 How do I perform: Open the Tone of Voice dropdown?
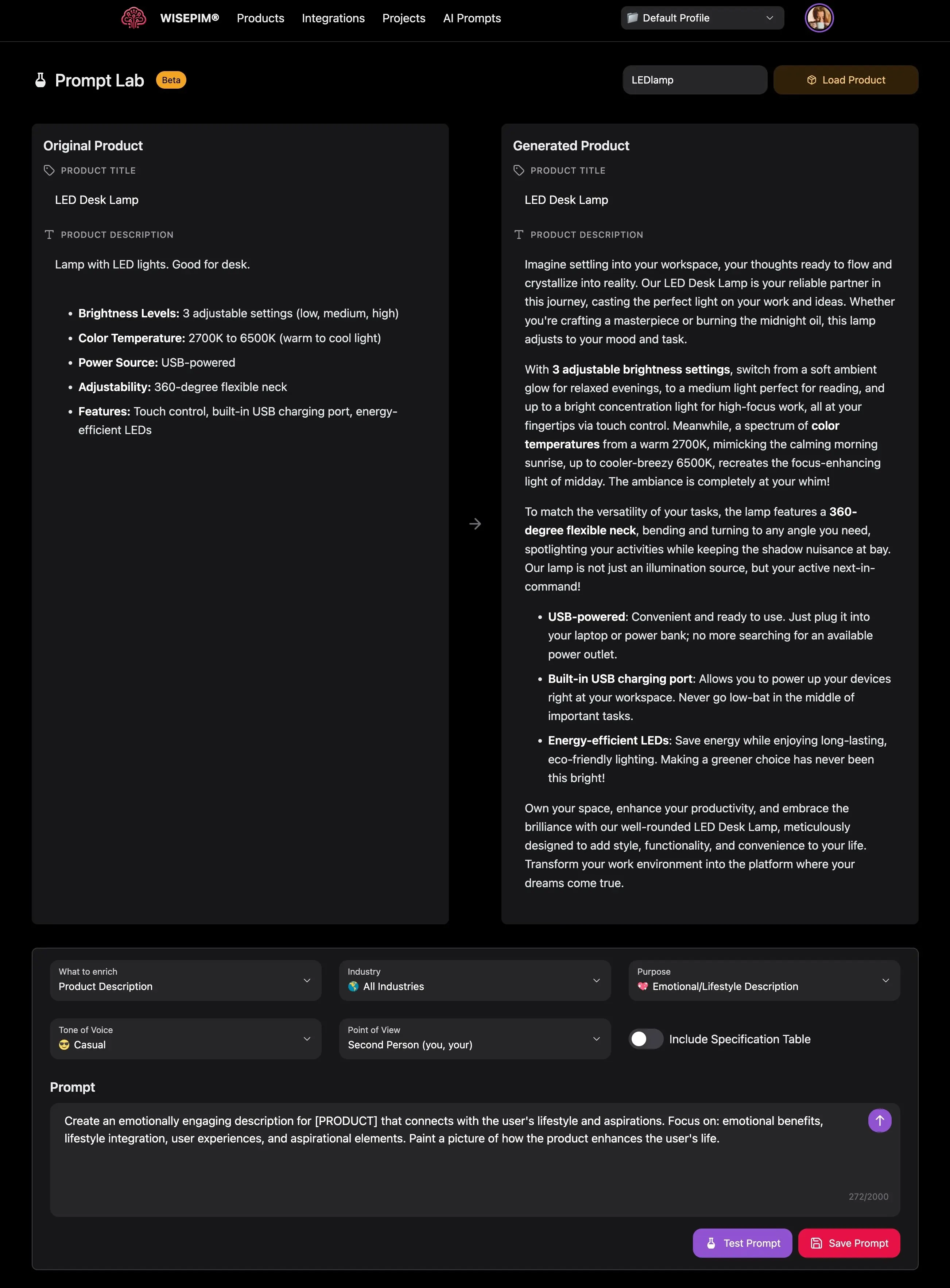(x=185, y=1038)
